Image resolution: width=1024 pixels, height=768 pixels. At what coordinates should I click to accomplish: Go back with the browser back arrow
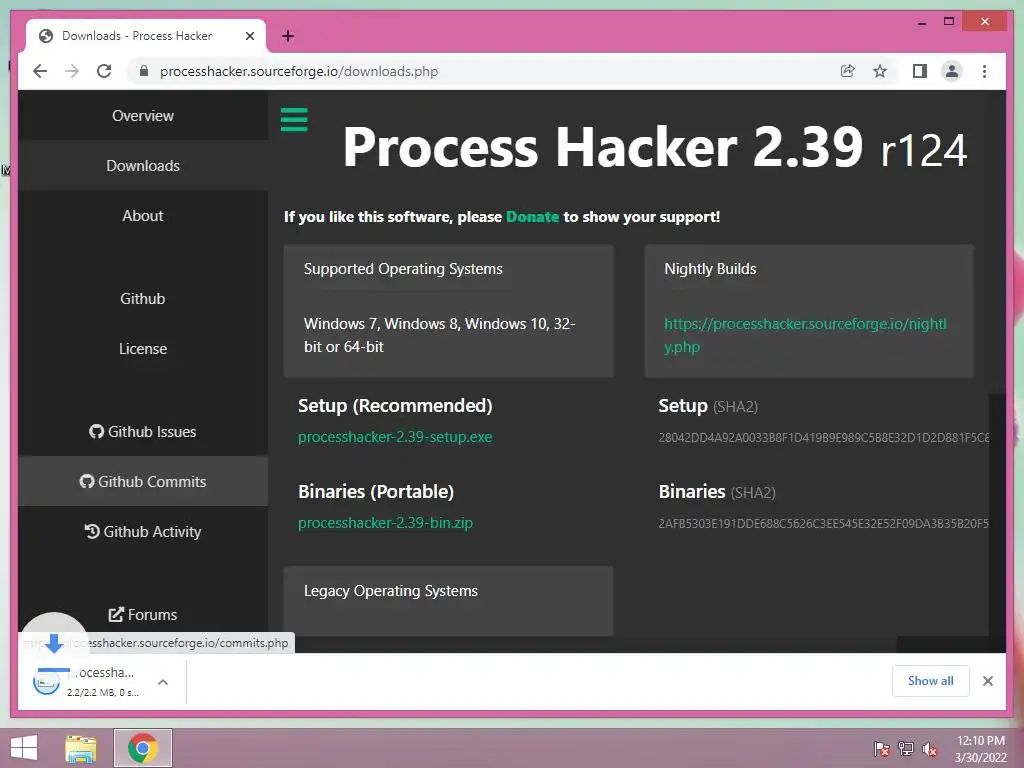tap(40, 71)
